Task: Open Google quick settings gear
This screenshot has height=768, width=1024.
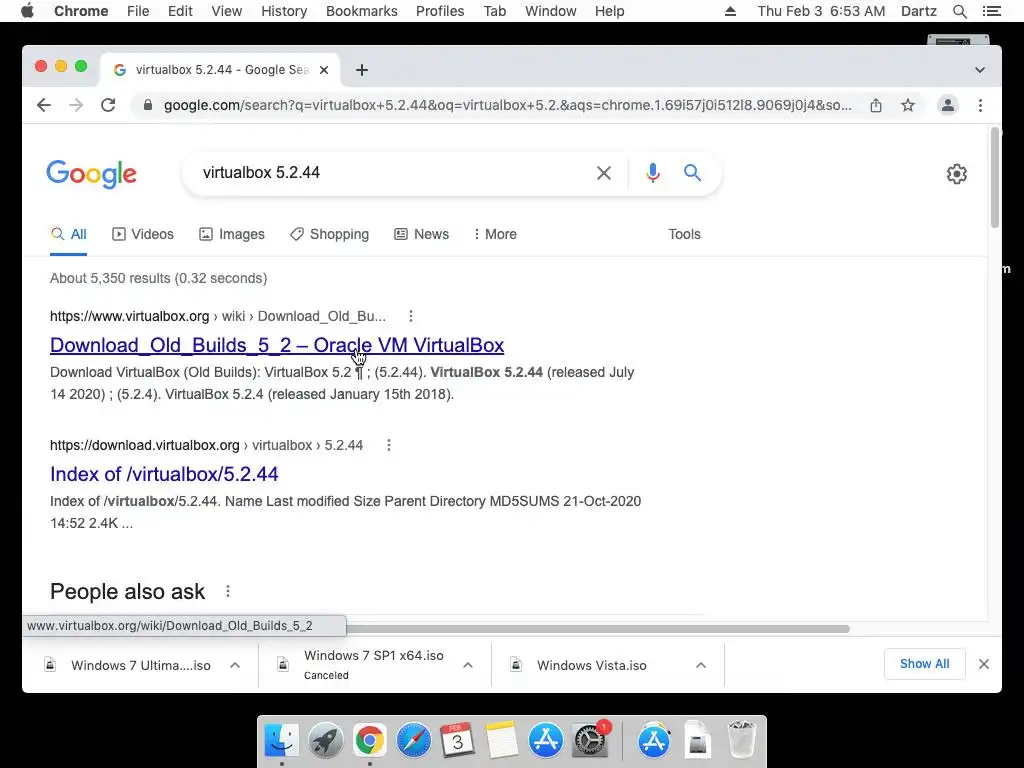Action: 957,174
